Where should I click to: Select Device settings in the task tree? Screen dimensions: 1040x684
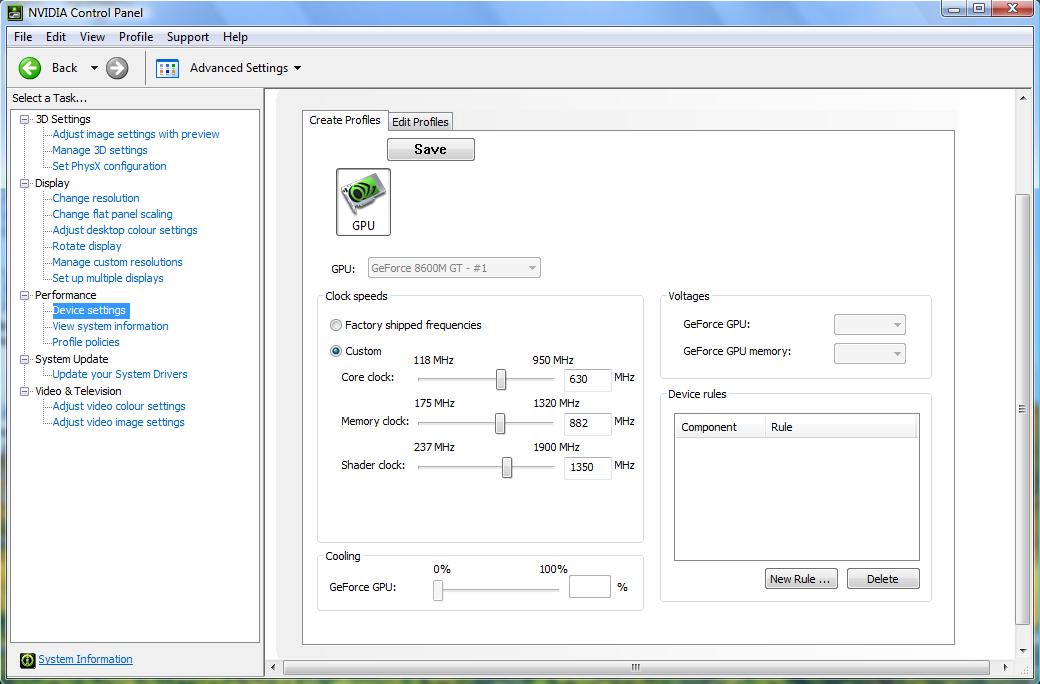point(90,310)
